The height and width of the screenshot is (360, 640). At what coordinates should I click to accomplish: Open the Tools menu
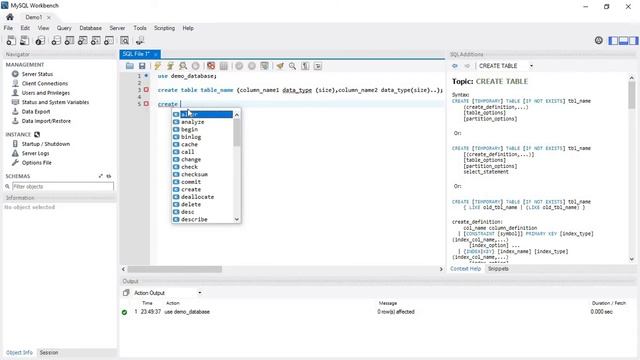click(x=140, y=28)
